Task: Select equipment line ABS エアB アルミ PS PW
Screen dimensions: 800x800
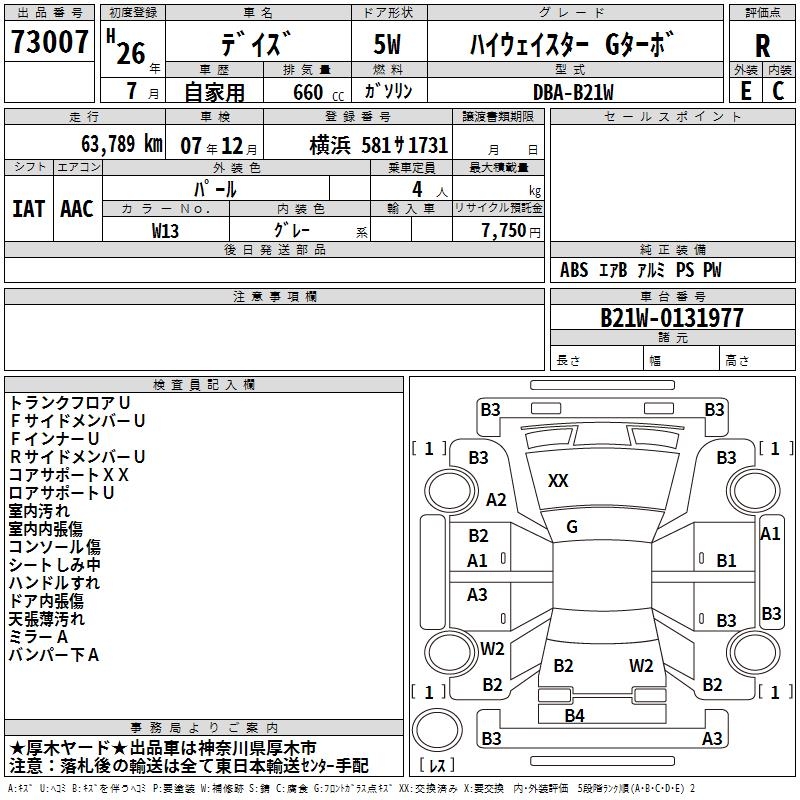Action: pos(640,269)
